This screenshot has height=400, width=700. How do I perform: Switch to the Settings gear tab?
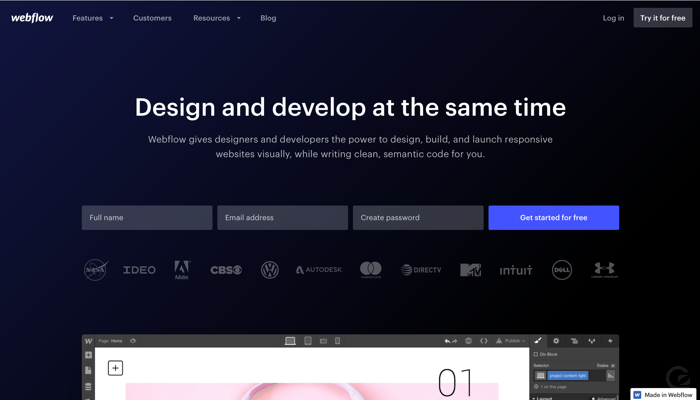(x=556, y=341)
